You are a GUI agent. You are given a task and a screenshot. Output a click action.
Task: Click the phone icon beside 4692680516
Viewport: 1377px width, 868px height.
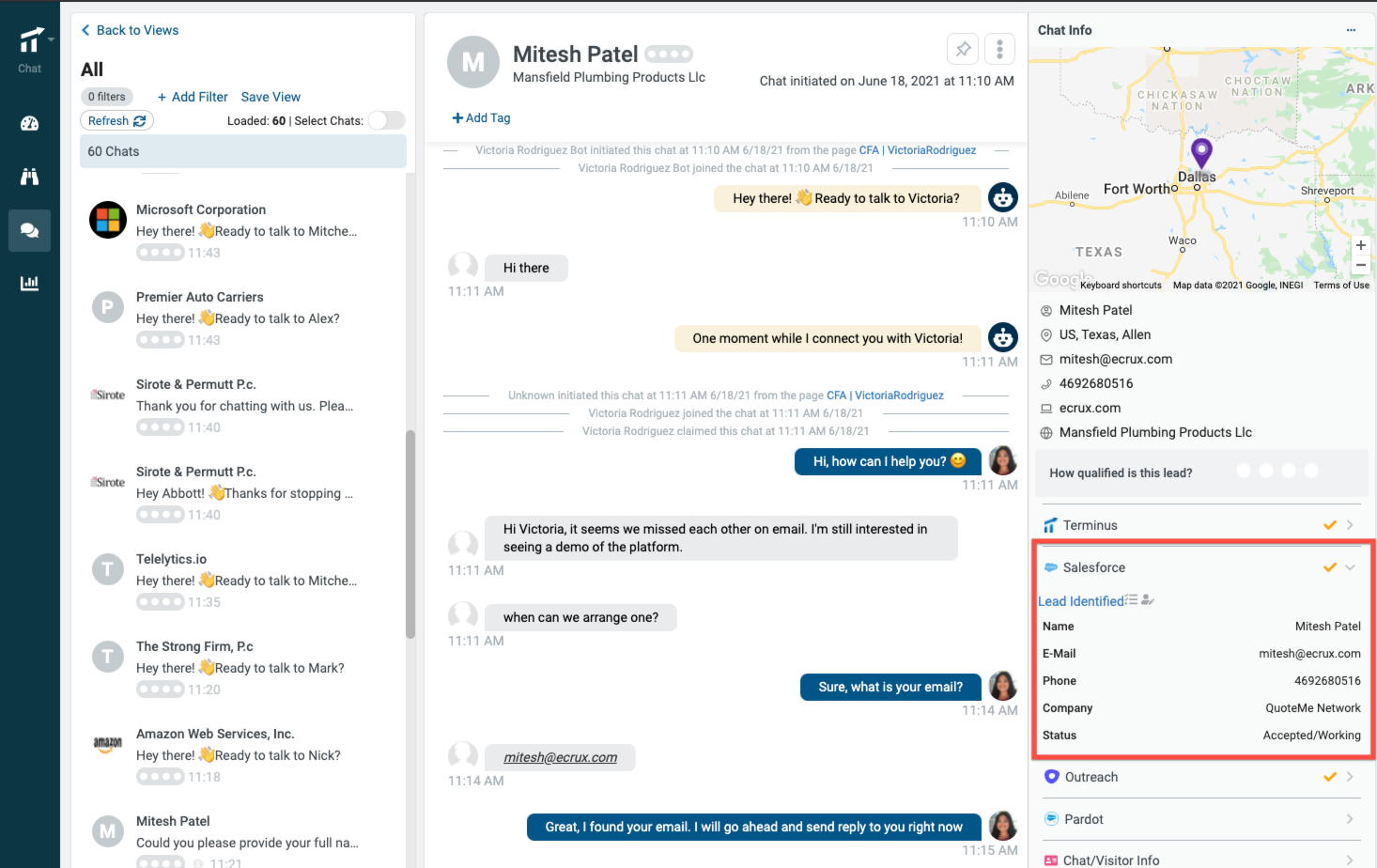point(1046,384)
